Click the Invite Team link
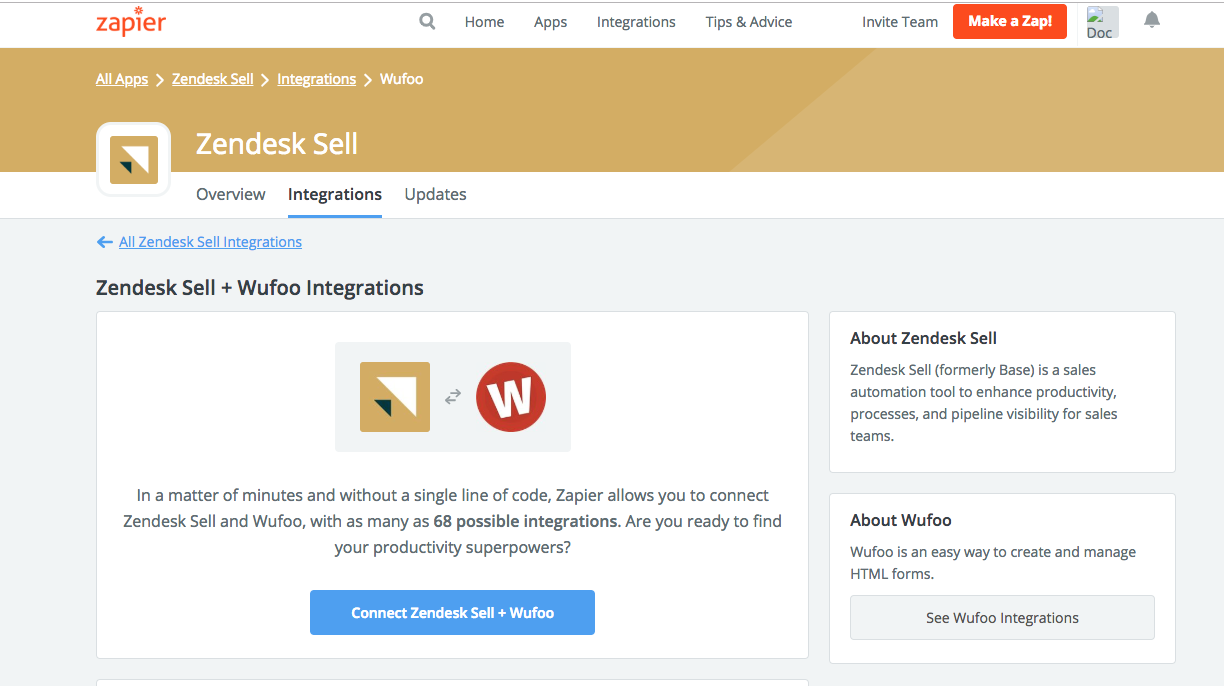The image size is (1224, 686). coord(900,22)
